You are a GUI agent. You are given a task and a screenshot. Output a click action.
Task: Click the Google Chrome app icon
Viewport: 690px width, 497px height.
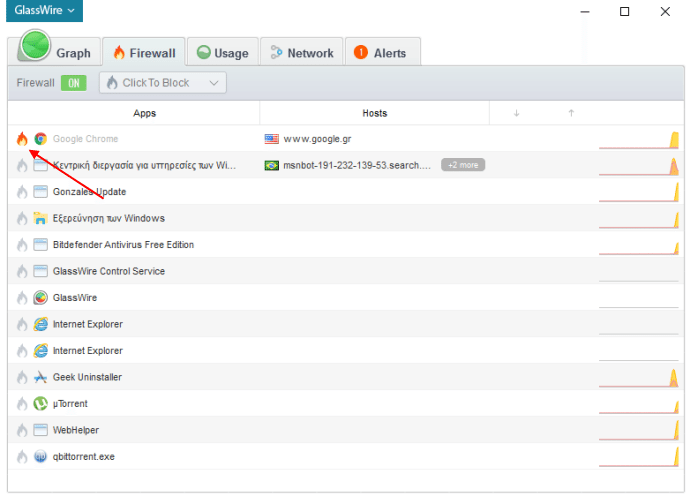(x=40, y=139)
